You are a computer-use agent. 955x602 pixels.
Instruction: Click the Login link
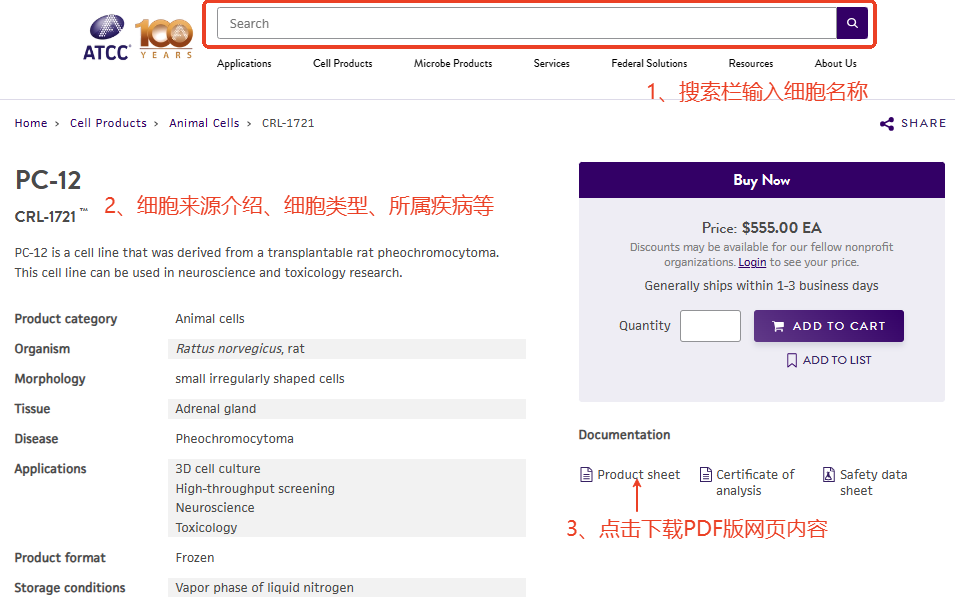[752, 262]
